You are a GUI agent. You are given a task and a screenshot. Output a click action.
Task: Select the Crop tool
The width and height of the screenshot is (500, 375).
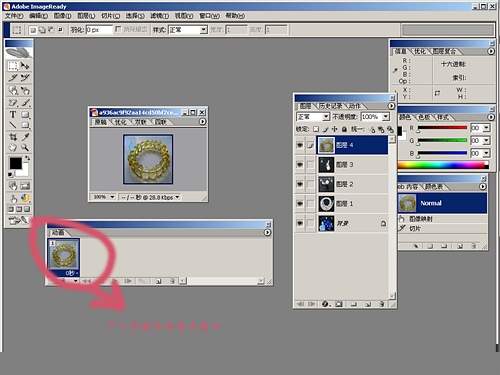click(13, 137)
